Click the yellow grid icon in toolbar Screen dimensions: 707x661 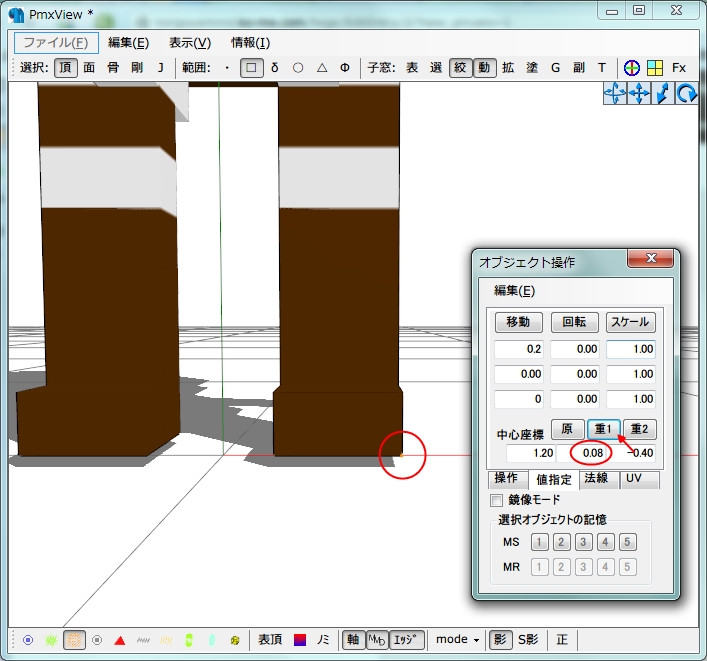654,67
